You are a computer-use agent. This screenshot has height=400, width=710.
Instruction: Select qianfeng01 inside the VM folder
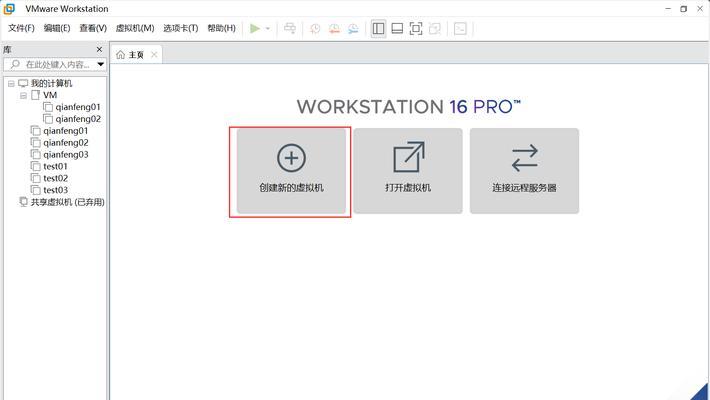77,107
